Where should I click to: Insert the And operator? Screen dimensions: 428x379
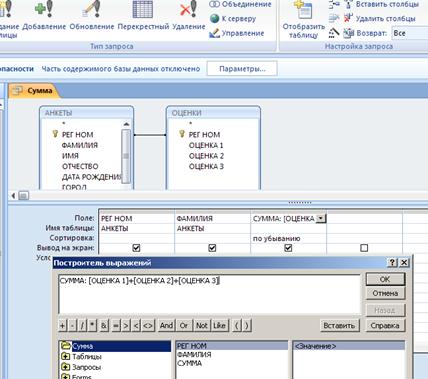point(166,325)
